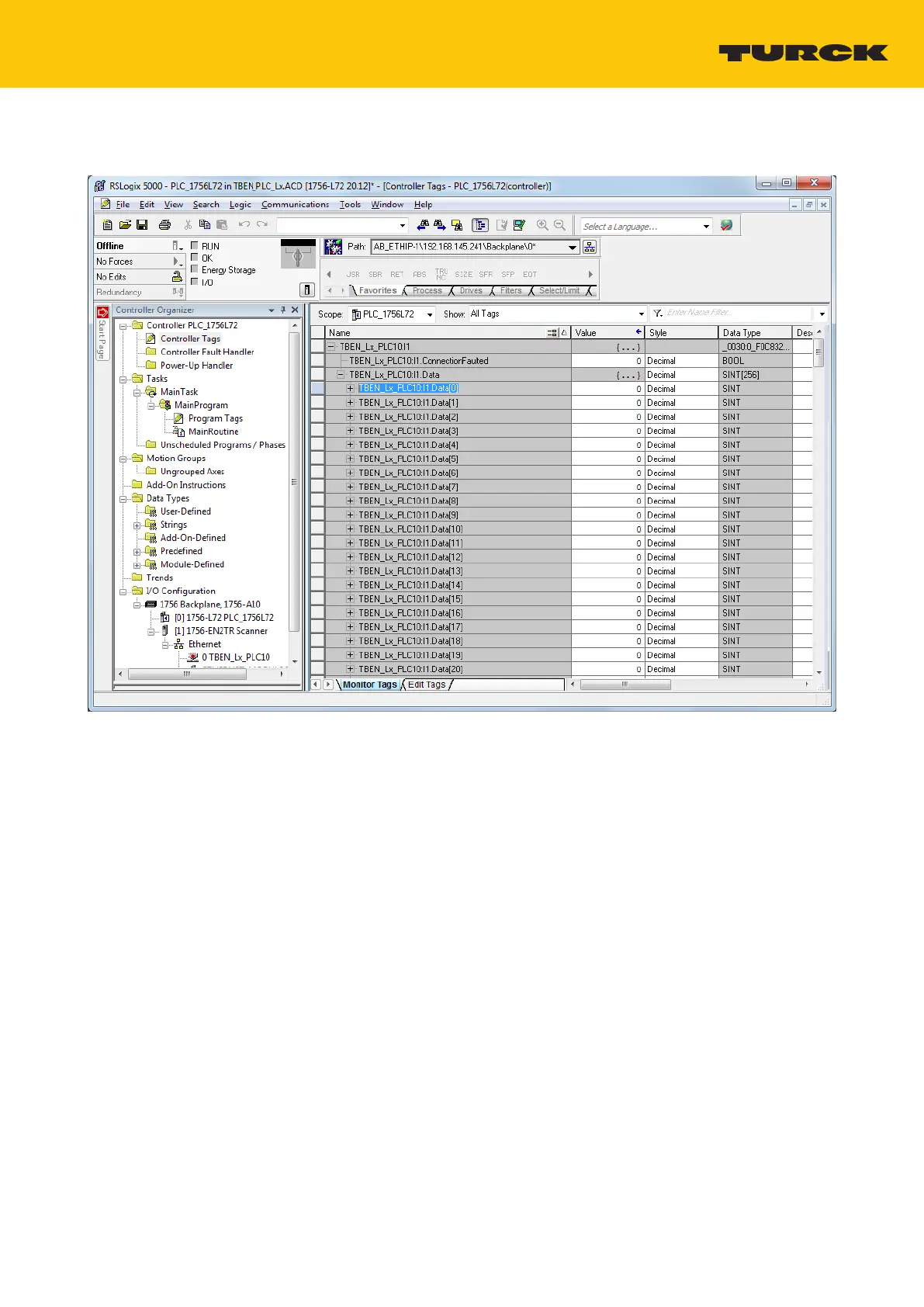Click the Enter Name Filter field
This screenshot has height=1307, width=924.
click(x=740, y=314)
